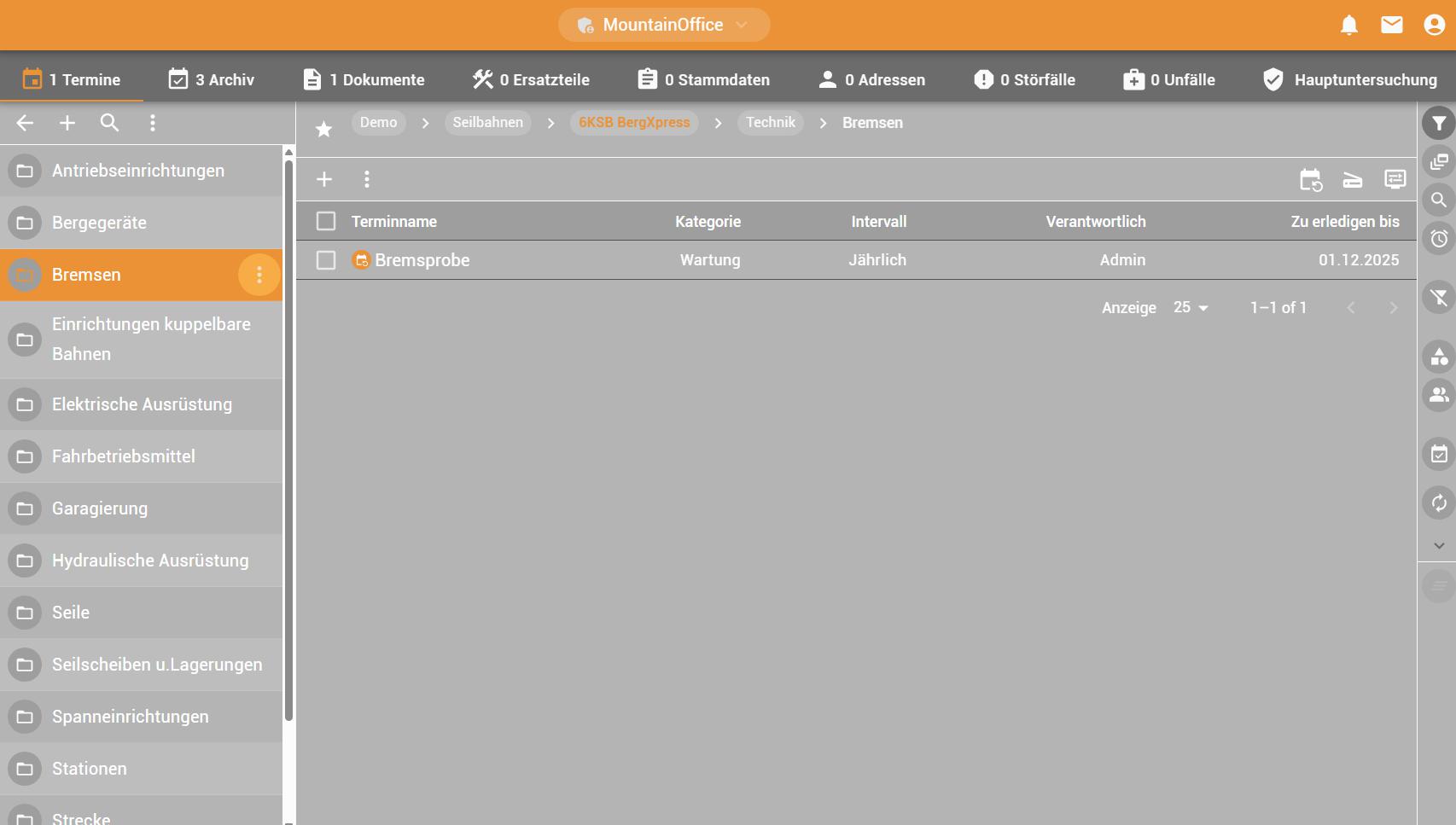Navigate to 6KSB BergXpress breadcrumb
Screen dimensions: 1456x825
tap(634, 123)
